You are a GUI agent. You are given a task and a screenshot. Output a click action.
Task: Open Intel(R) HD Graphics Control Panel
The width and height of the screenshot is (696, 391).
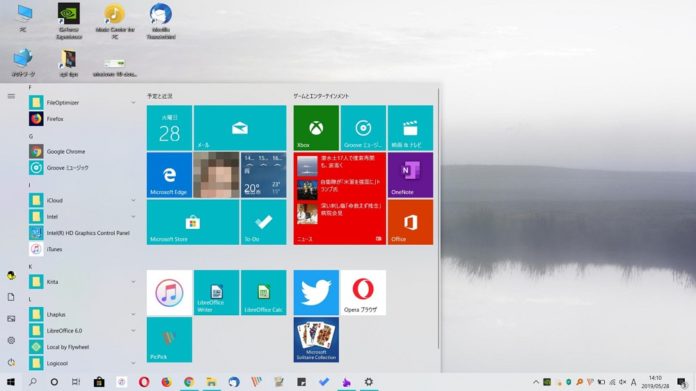click(x=82, y=233)
